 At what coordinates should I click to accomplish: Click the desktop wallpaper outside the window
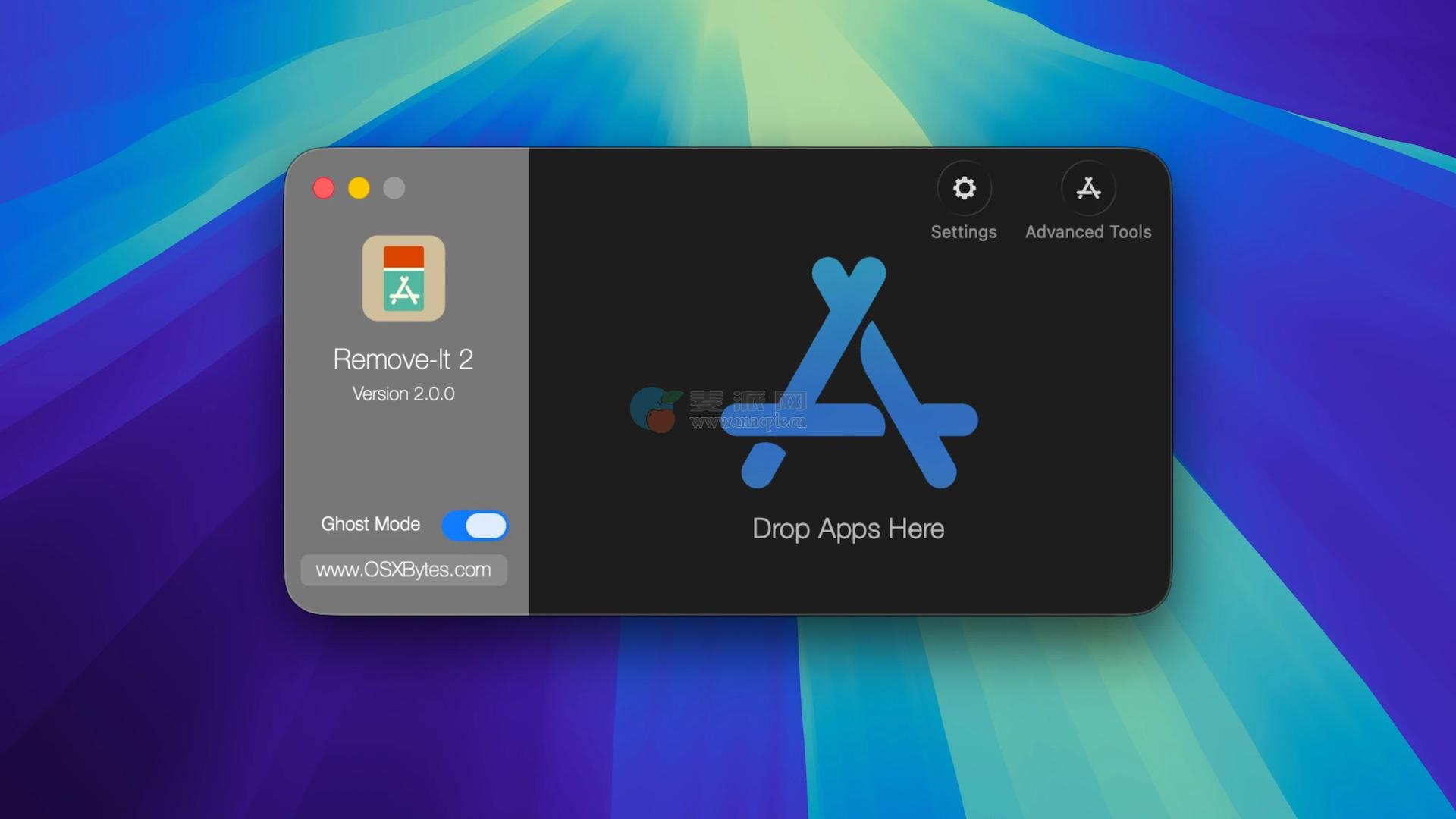(152, 682)
